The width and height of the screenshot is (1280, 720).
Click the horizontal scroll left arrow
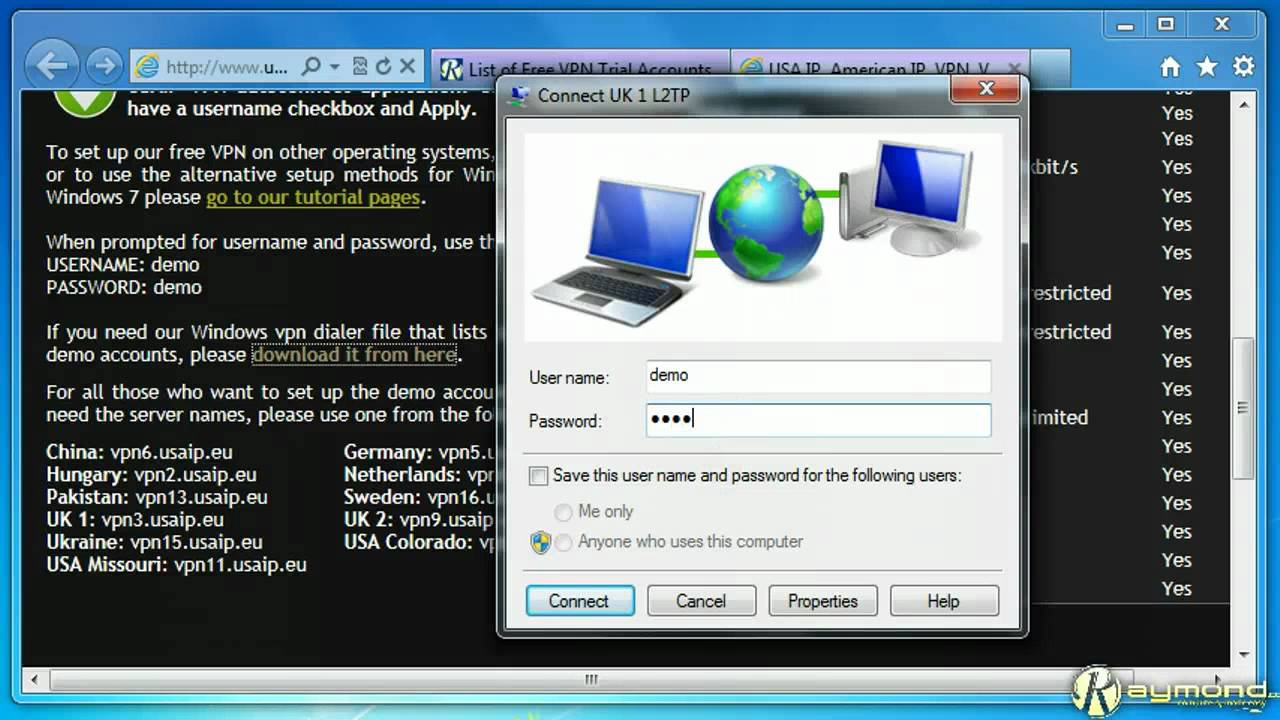coord(34,679)
